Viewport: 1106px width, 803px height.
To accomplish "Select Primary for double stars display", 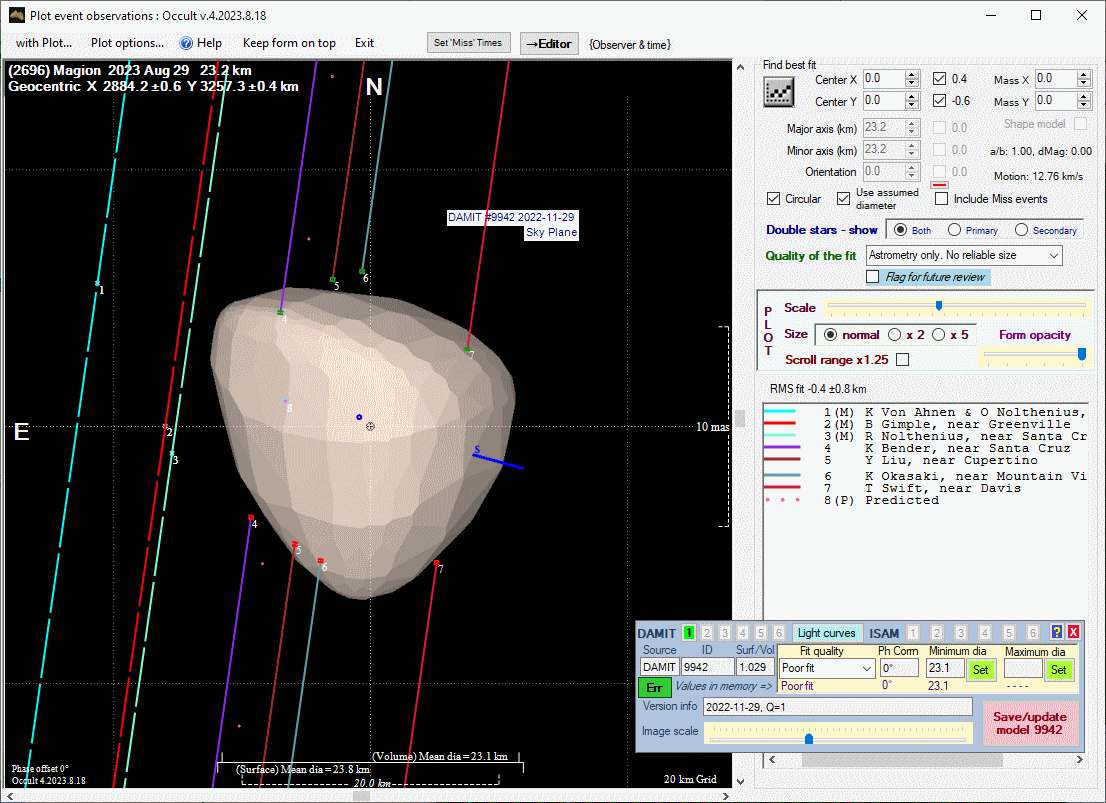I will [x=955, y=230].
